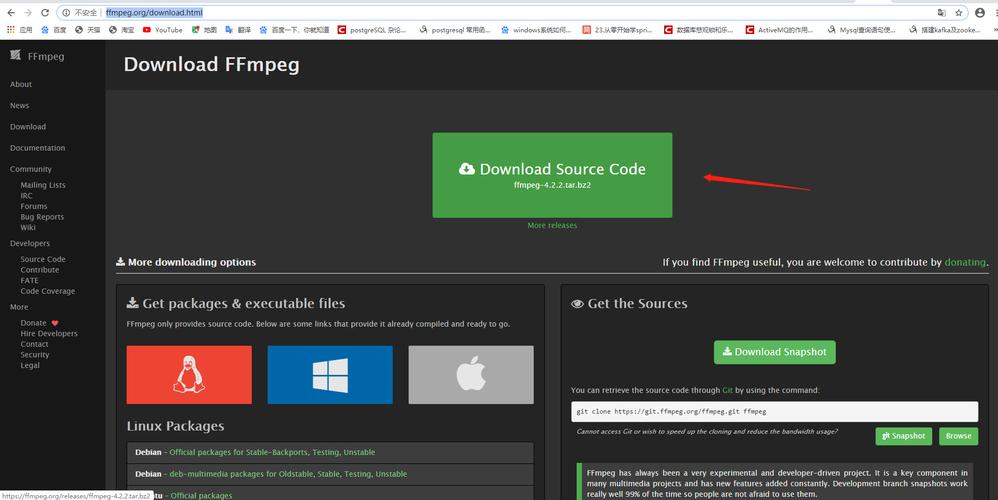
Task: Follow the donating link
Action: pyautogui.click(x=965, y=262)
